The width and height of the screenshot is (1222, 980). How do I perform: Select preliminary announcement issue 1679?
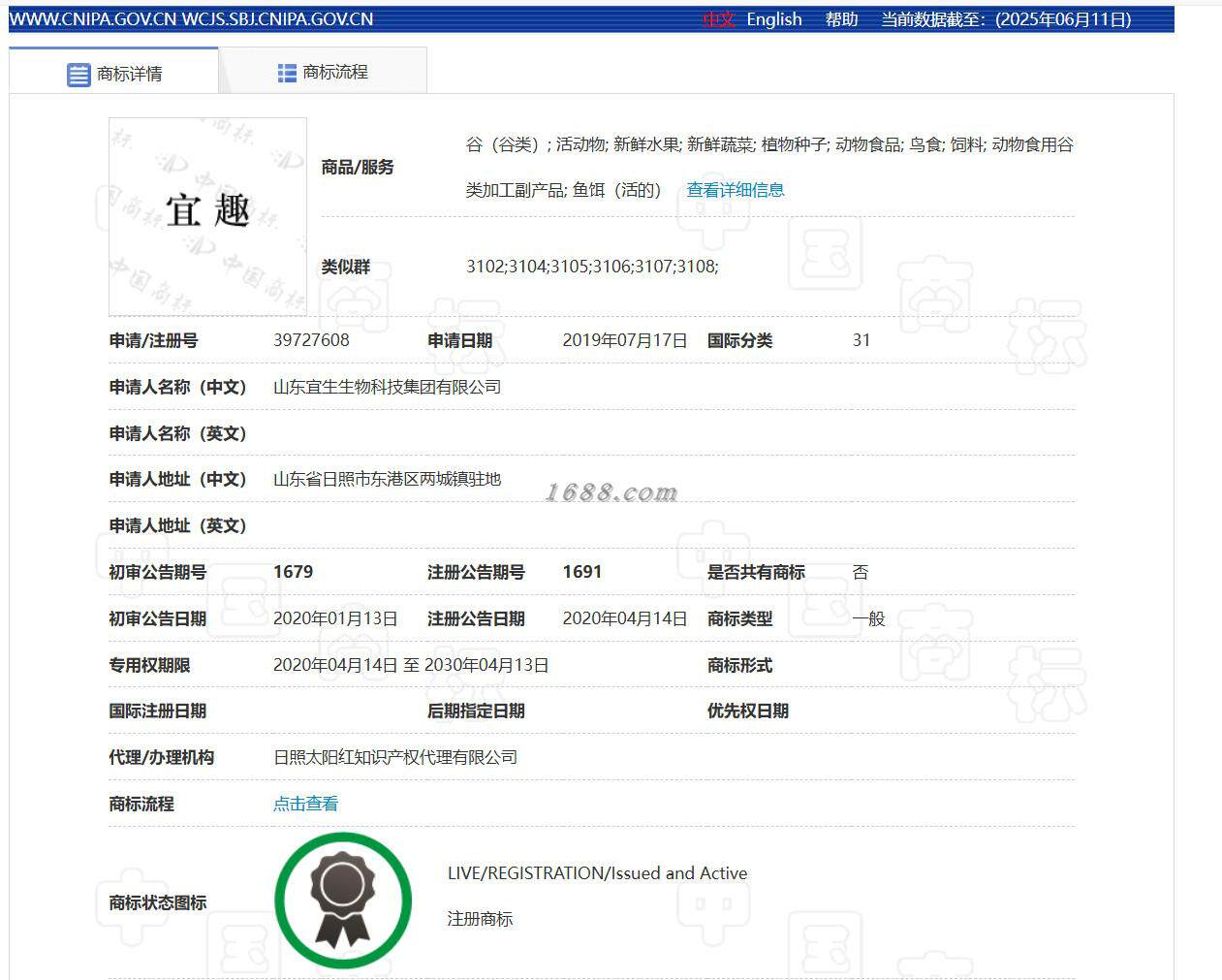293,572
